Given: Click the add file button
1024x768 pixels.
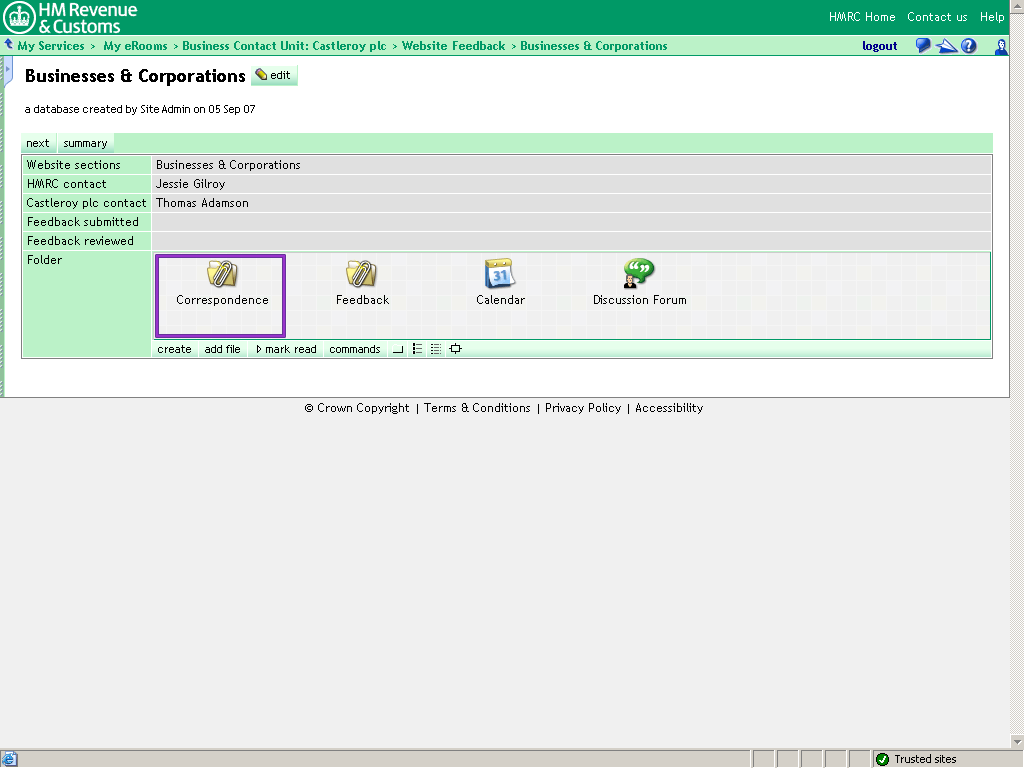Looking at the screenshot, I should point(222,349).
